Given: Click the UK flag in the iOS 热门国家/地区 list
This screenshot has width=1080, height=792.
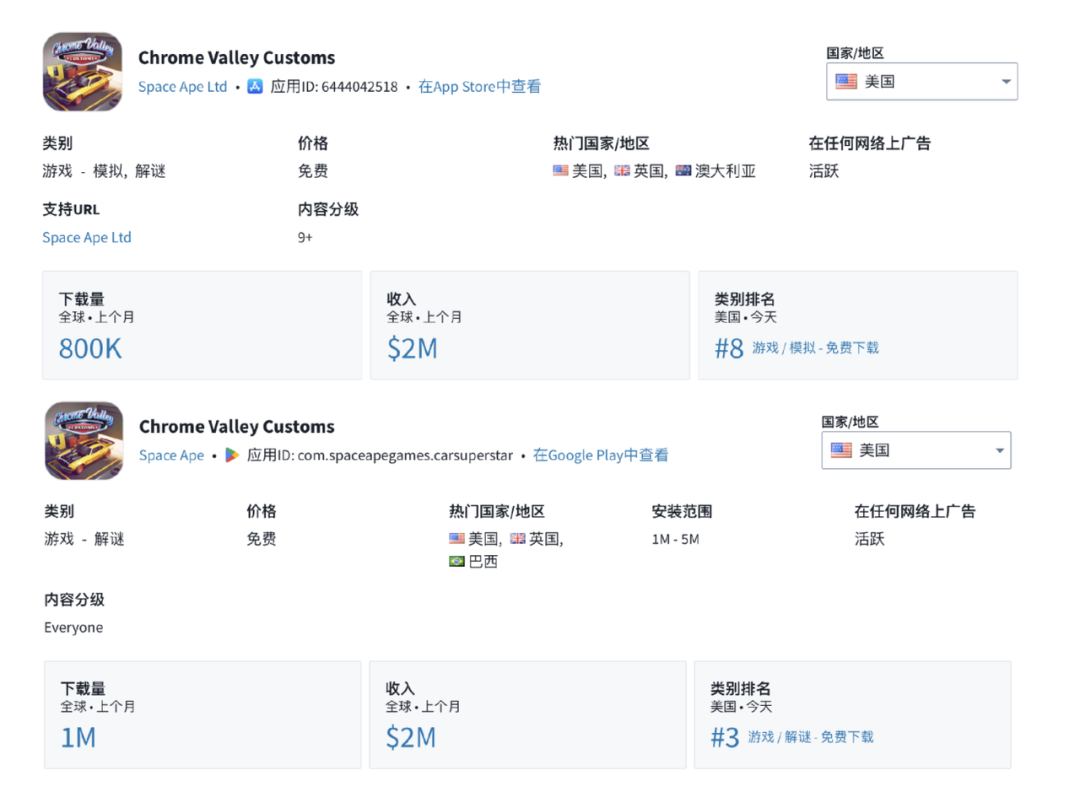Looking at the screenshot, I should (622, 171).
